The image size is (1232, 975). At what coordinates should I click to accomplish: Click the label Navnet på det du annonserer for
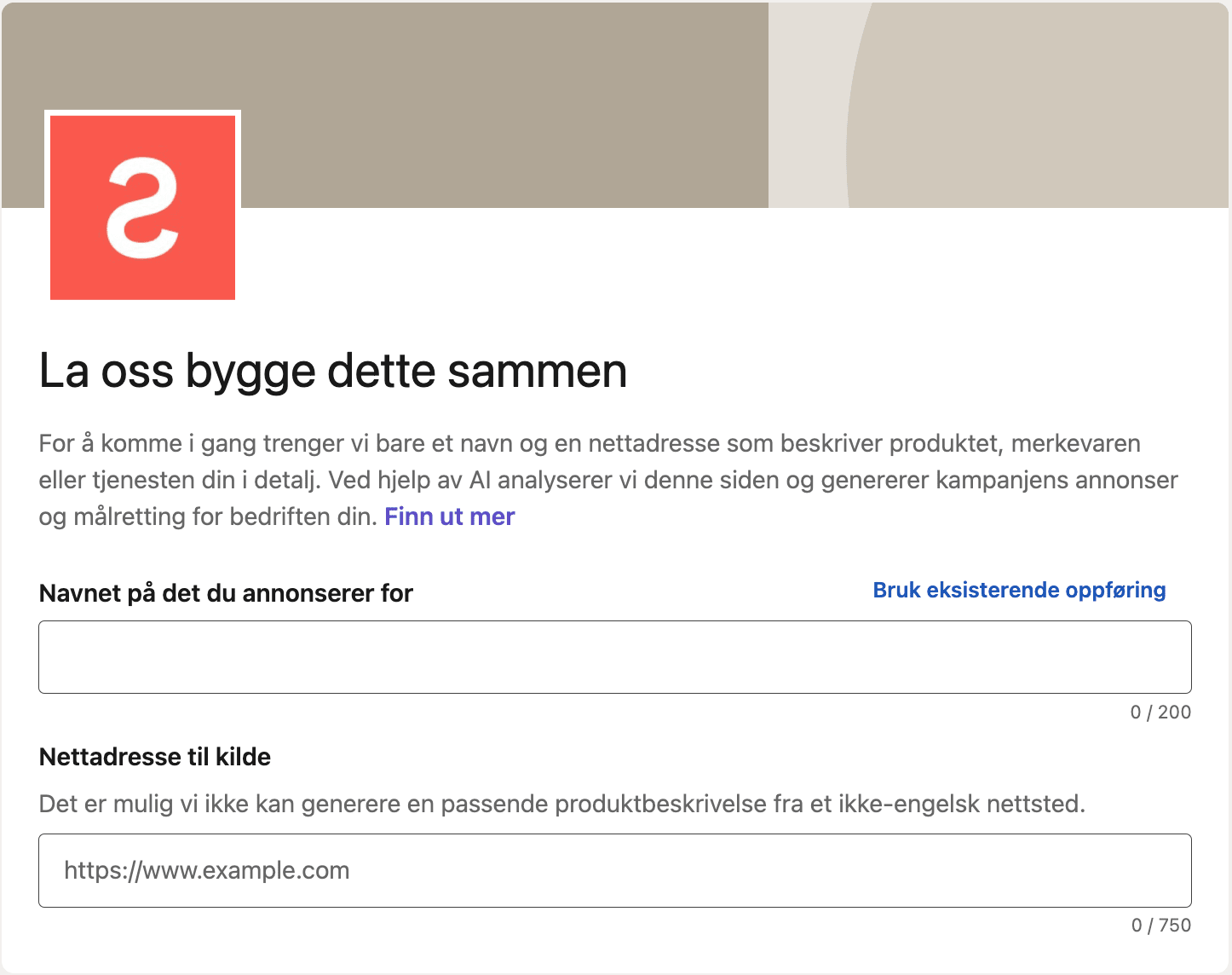point(226,593)
